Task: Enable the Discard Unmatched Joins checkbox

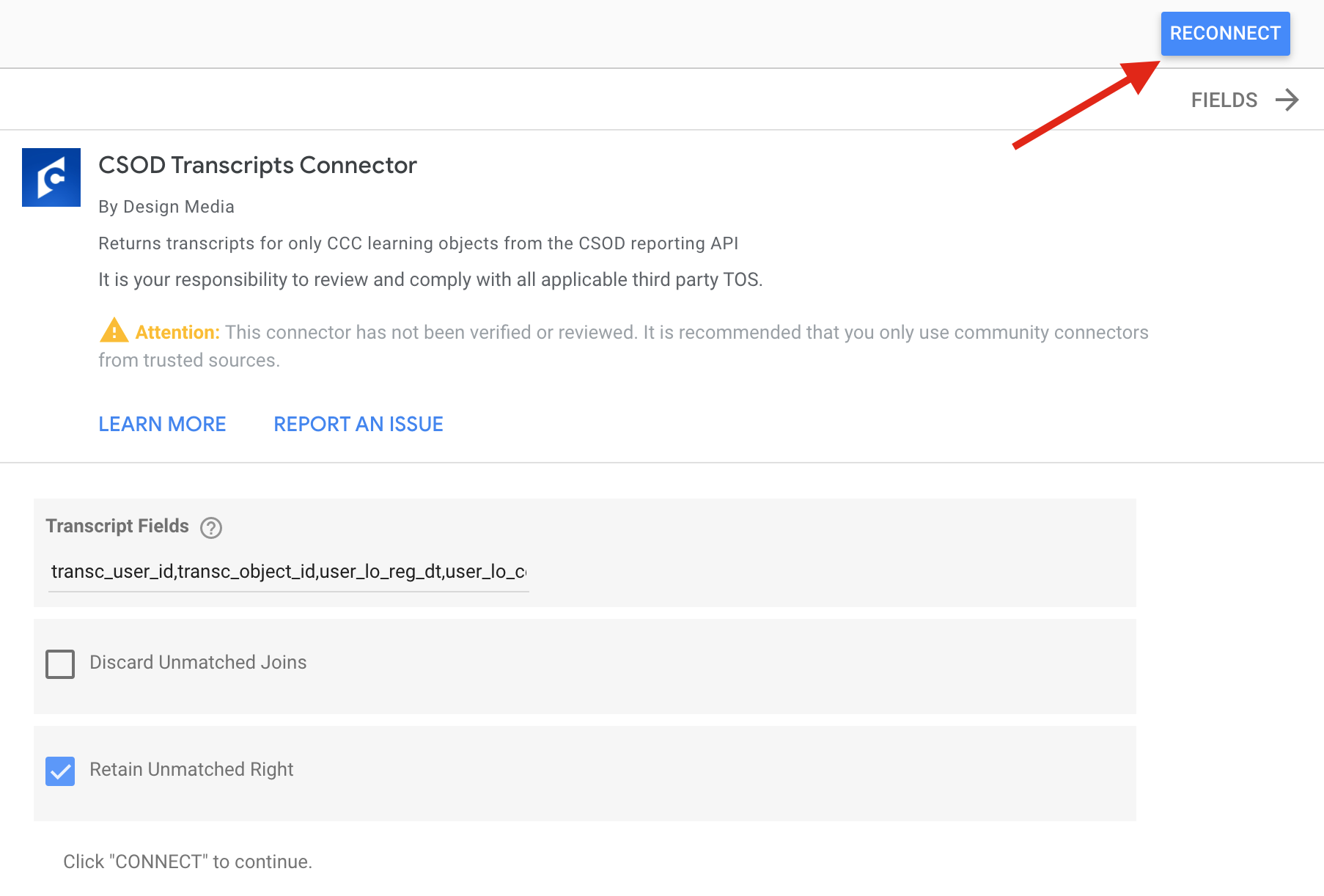Action: 60,664
